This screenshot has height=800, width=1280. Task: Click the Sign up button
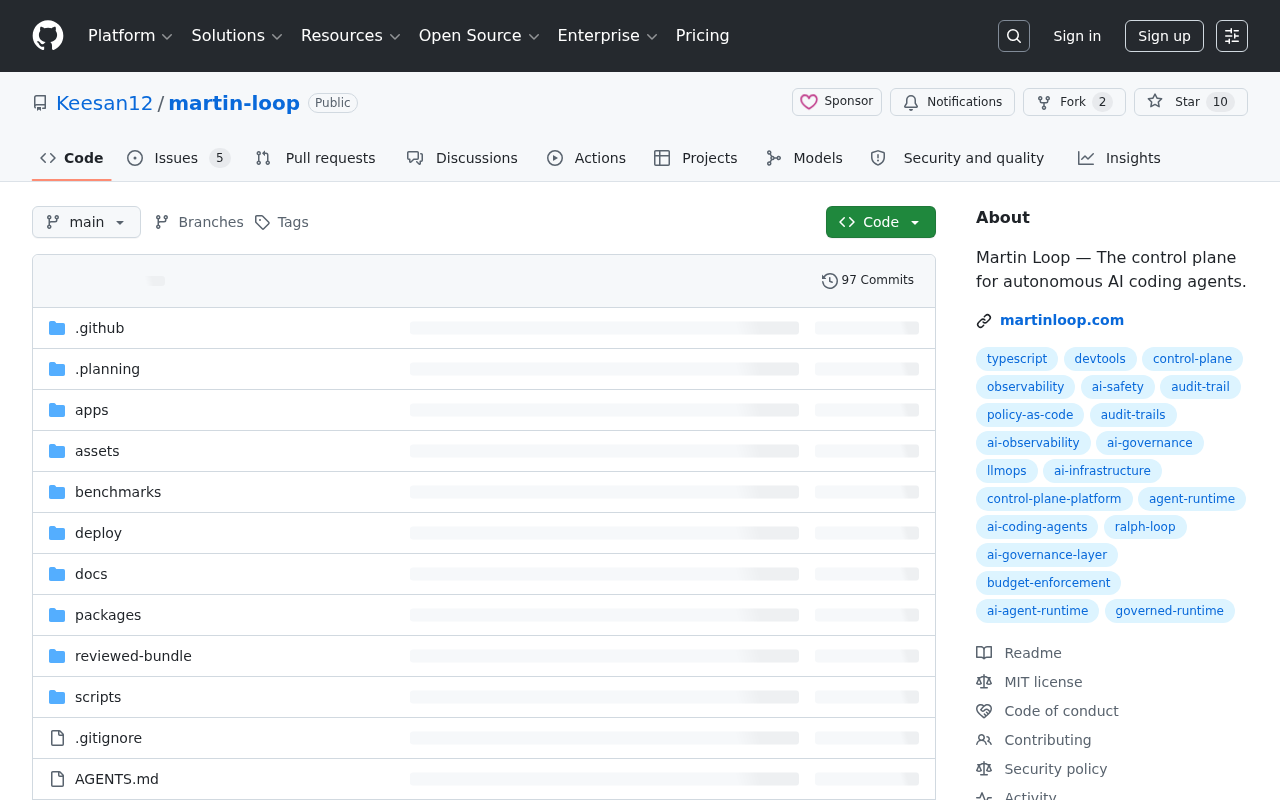tap(1164, 36)
